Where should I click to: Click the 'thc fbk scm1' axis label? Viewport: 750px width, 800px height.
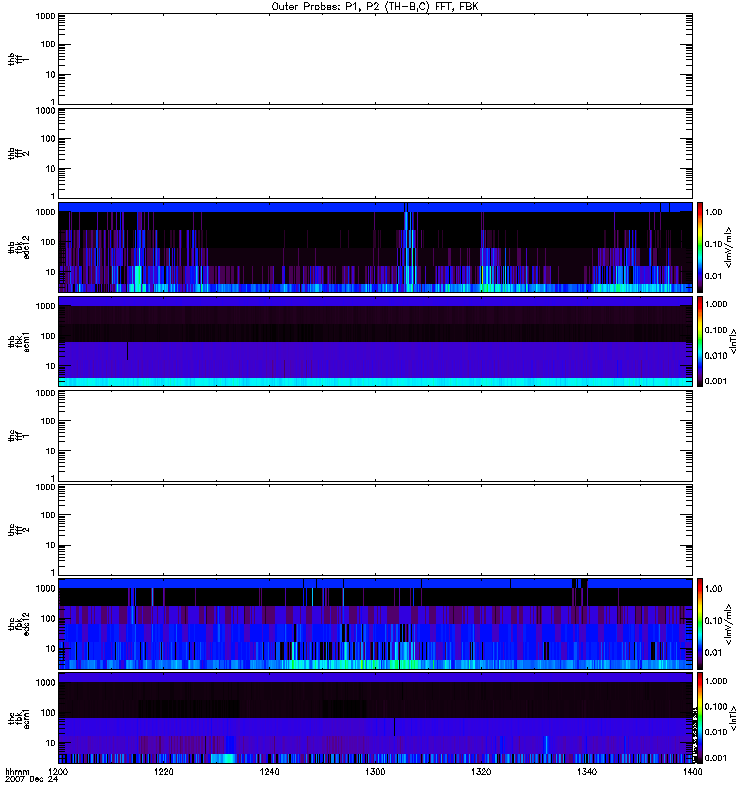pyautogui.click(x=18, y=718)
